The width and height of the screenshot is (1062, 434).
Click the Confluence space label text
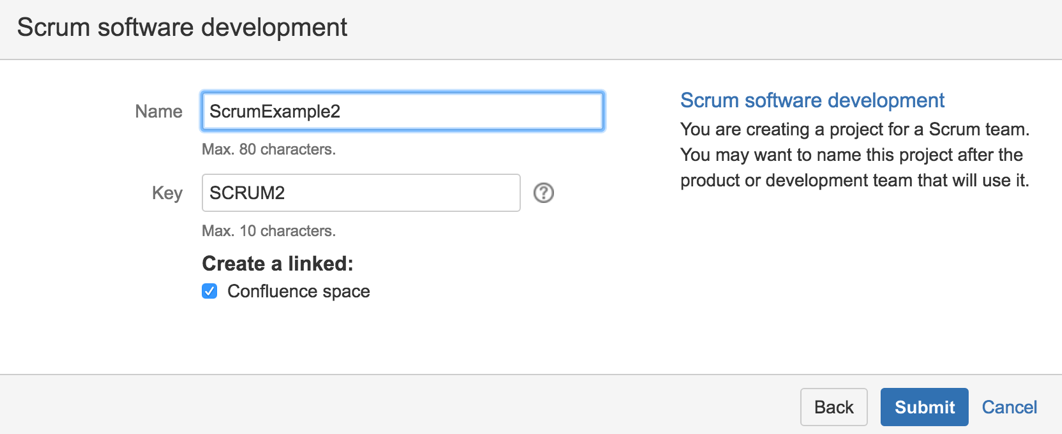(299, 292)
